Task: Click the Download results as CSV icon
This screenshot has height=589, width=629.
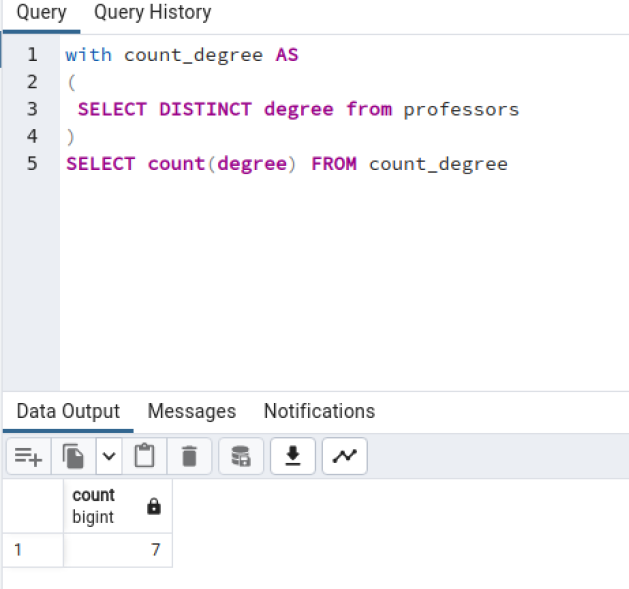Action: click(x=293, y=456)
